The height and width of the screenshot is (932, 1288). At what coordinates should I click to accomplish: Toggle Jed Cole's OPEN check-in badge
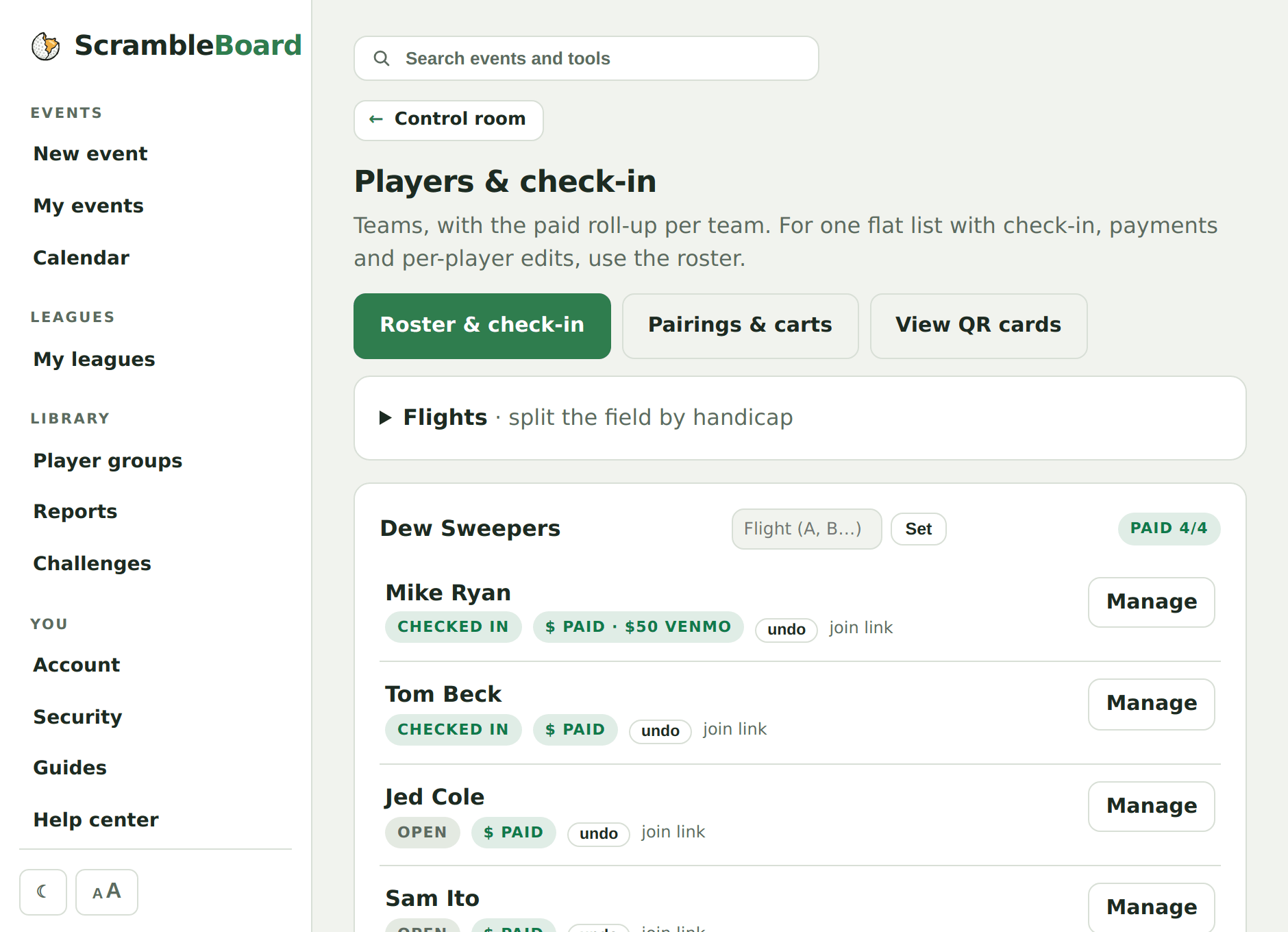423,833
